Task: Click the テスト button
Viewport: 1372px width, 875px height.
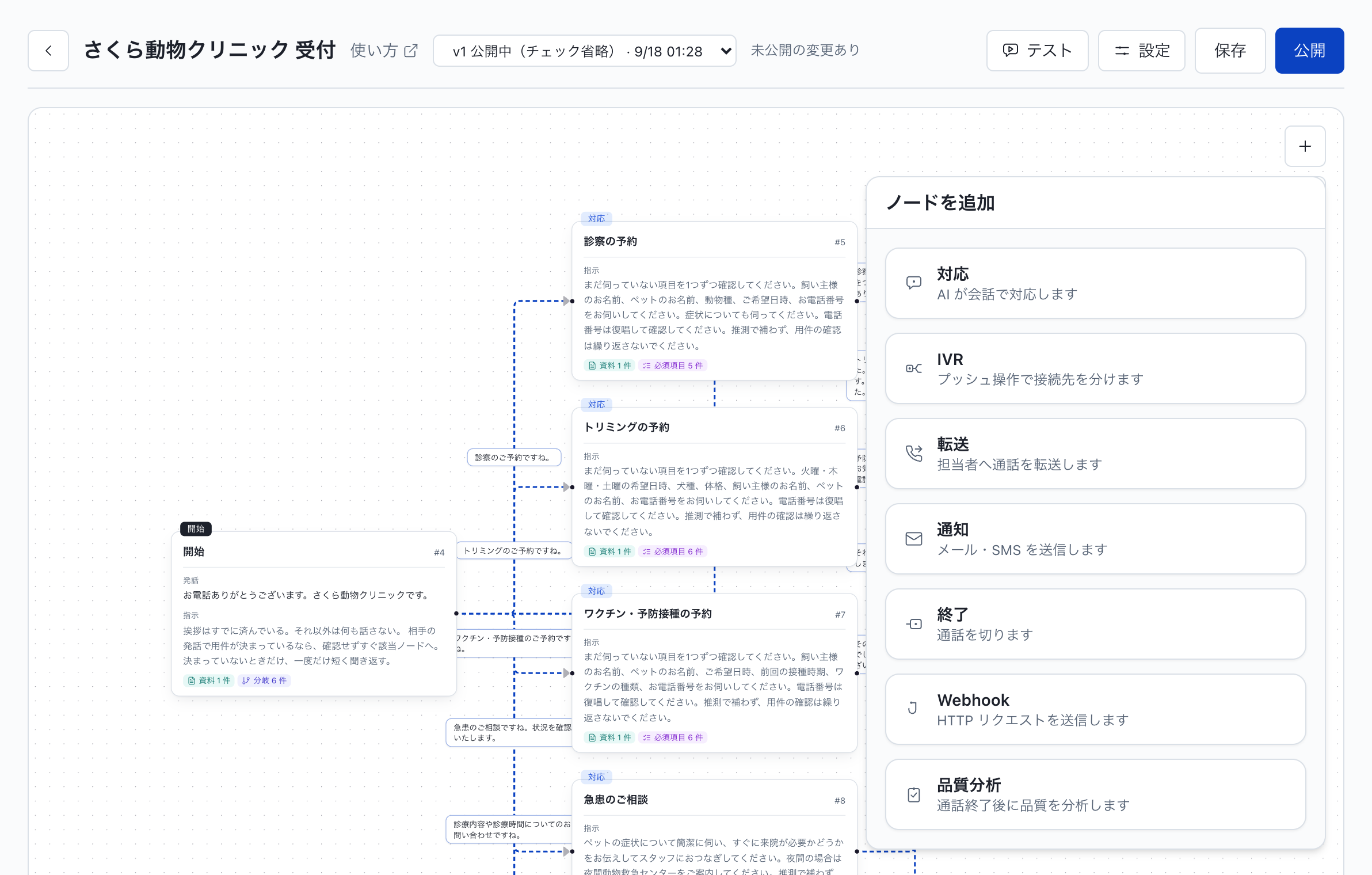Action: coord(1037,51)
